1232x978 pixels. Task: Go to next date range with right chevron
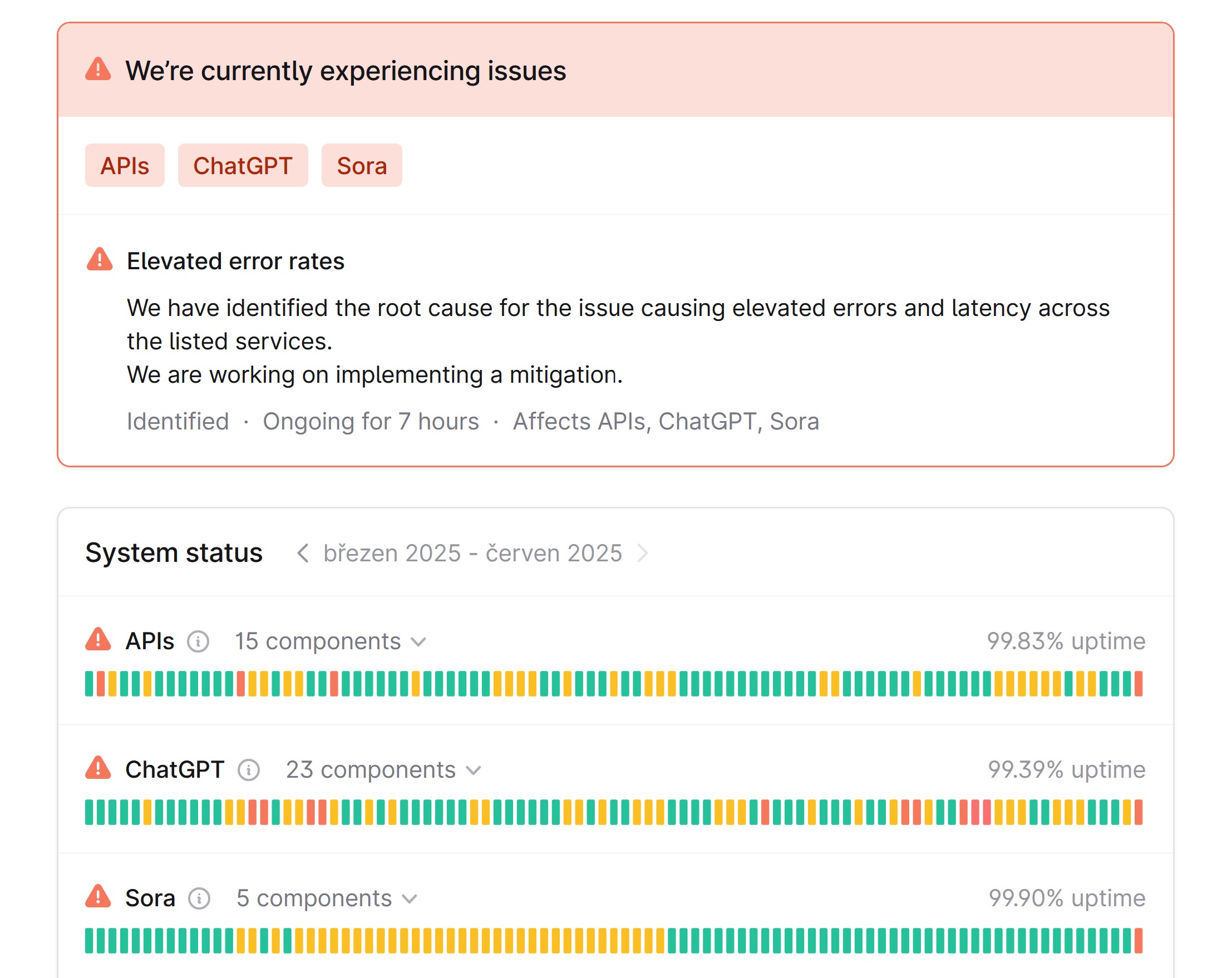point(642,553)
